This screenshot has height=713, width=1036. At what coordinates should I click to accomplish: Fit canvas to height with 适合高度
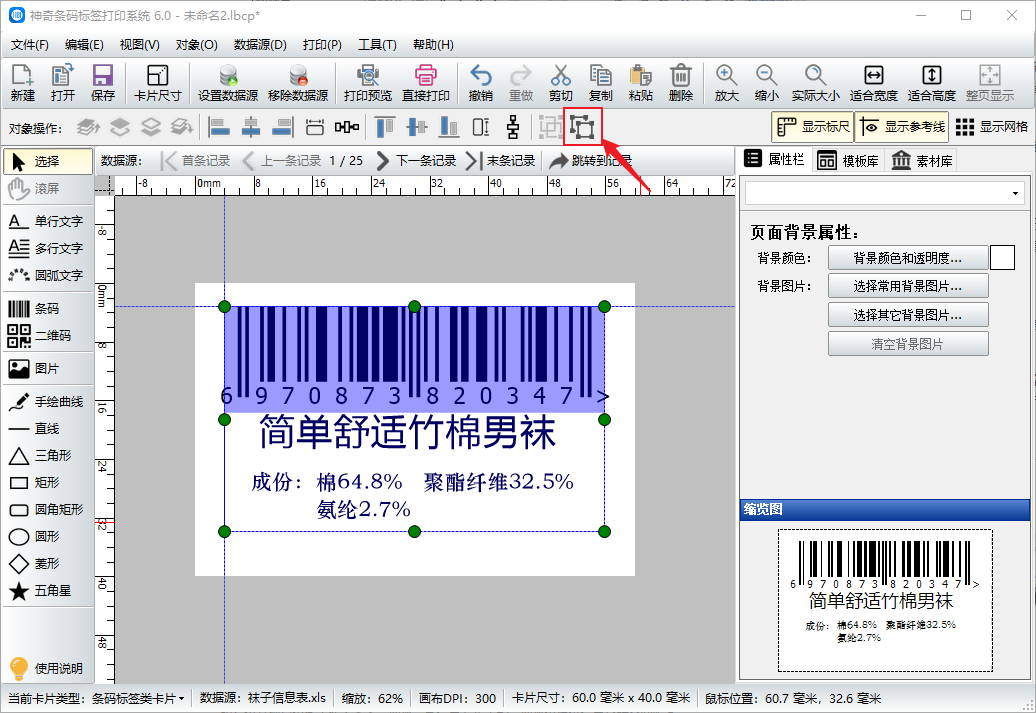pyautogui.click(x=932, y=83)
